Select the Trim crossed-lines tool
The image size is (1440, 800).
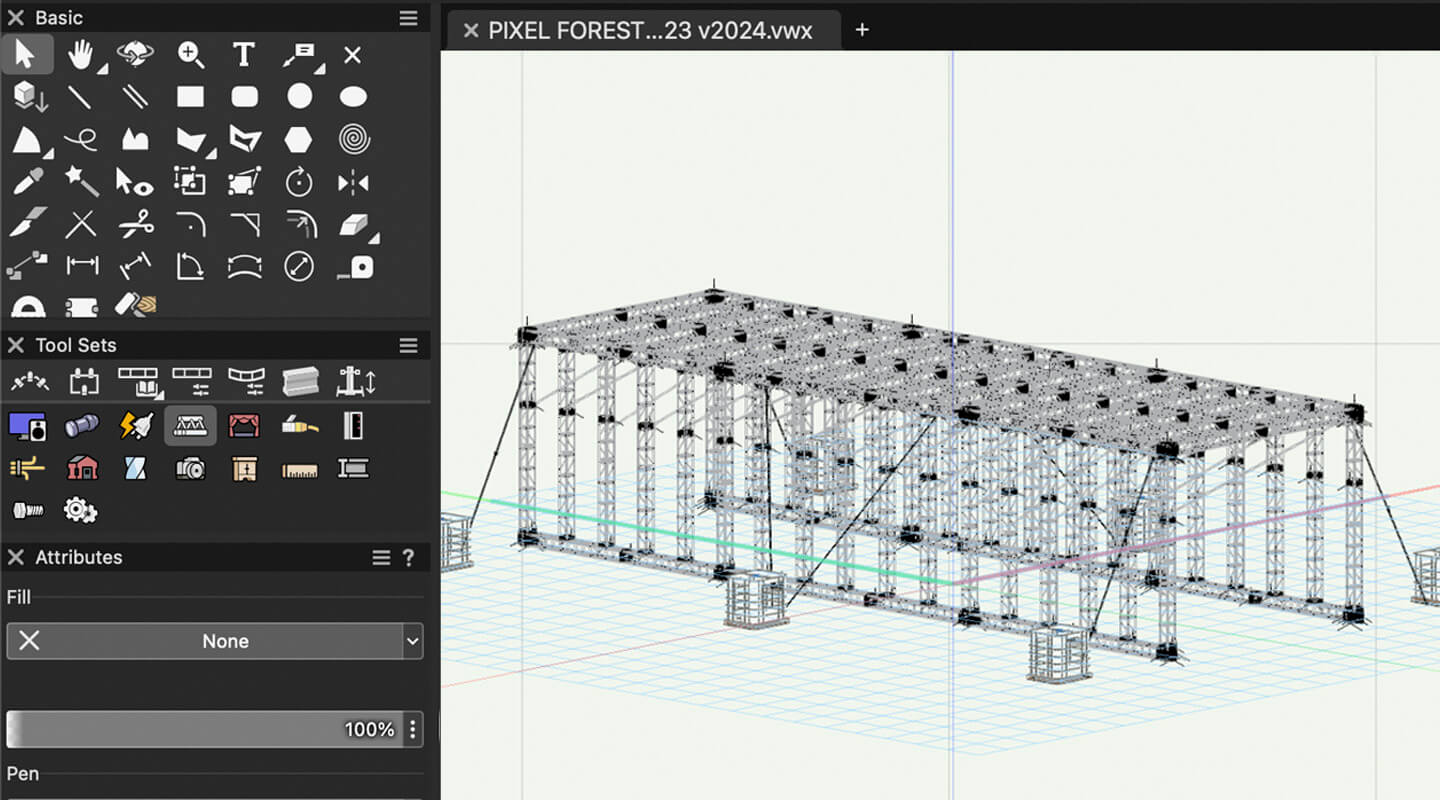[x=80, y=224]
